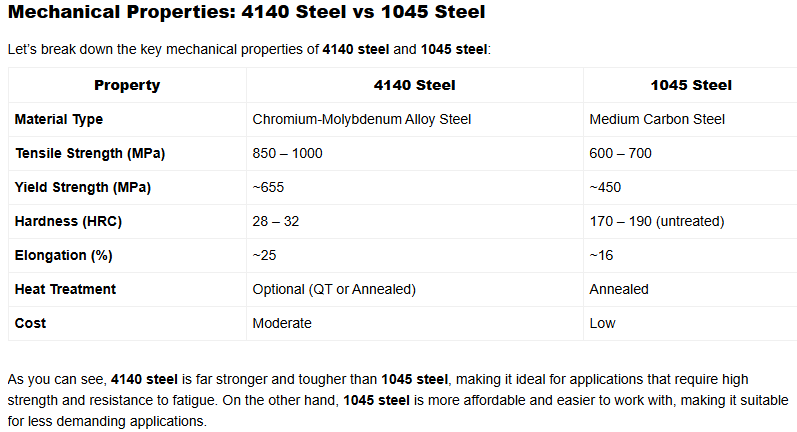Click the 'Chromium-Molybdenum Alloy Steel' cell
Image resolution: width=797 pixels, height=432 pixels.
(361, 120)
